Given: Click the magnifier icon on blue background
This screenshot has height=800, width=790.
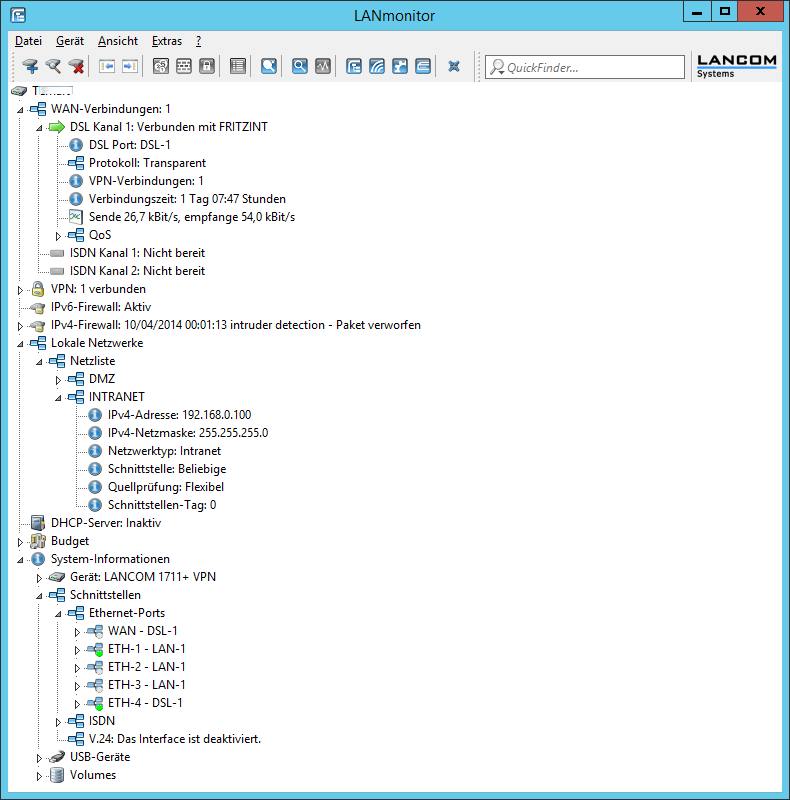Looking at the screenshot, I should (299, 67).
